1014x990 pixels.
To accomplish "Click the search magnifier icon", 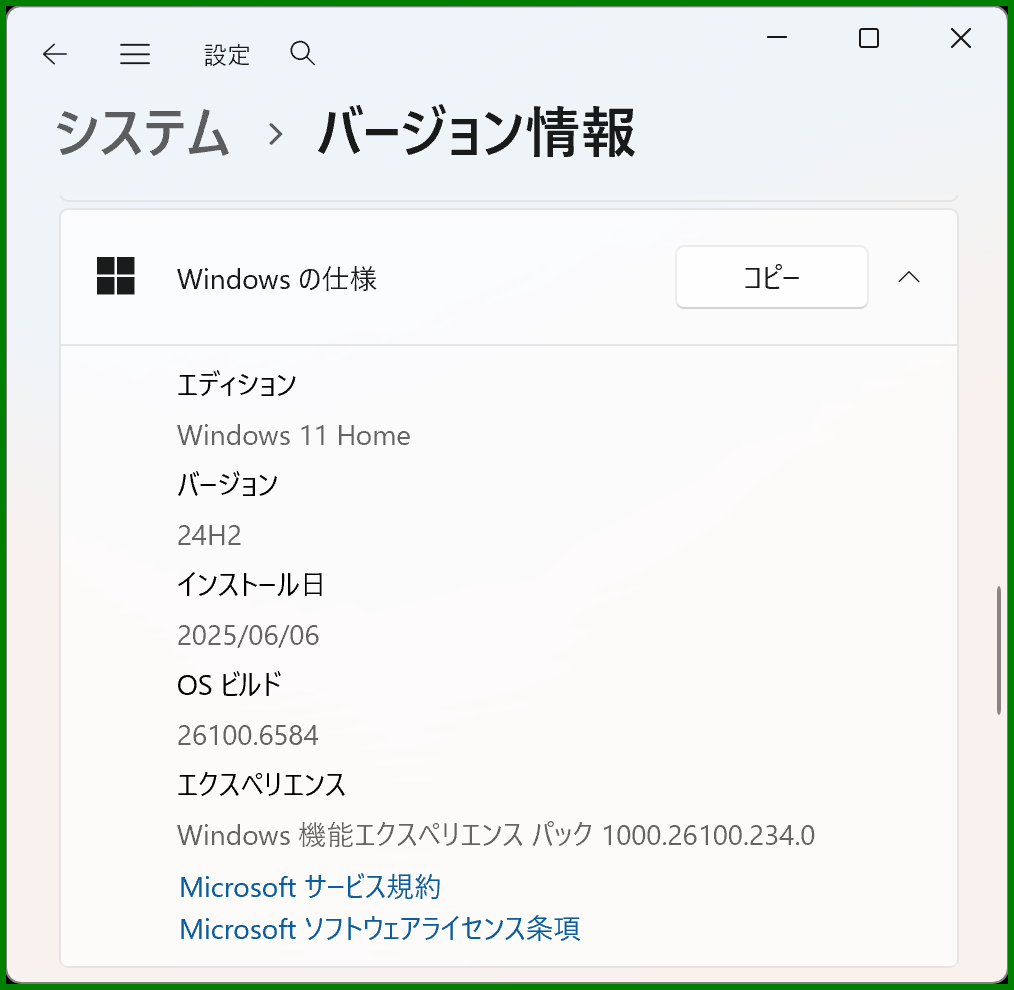I will click(303, 53).
